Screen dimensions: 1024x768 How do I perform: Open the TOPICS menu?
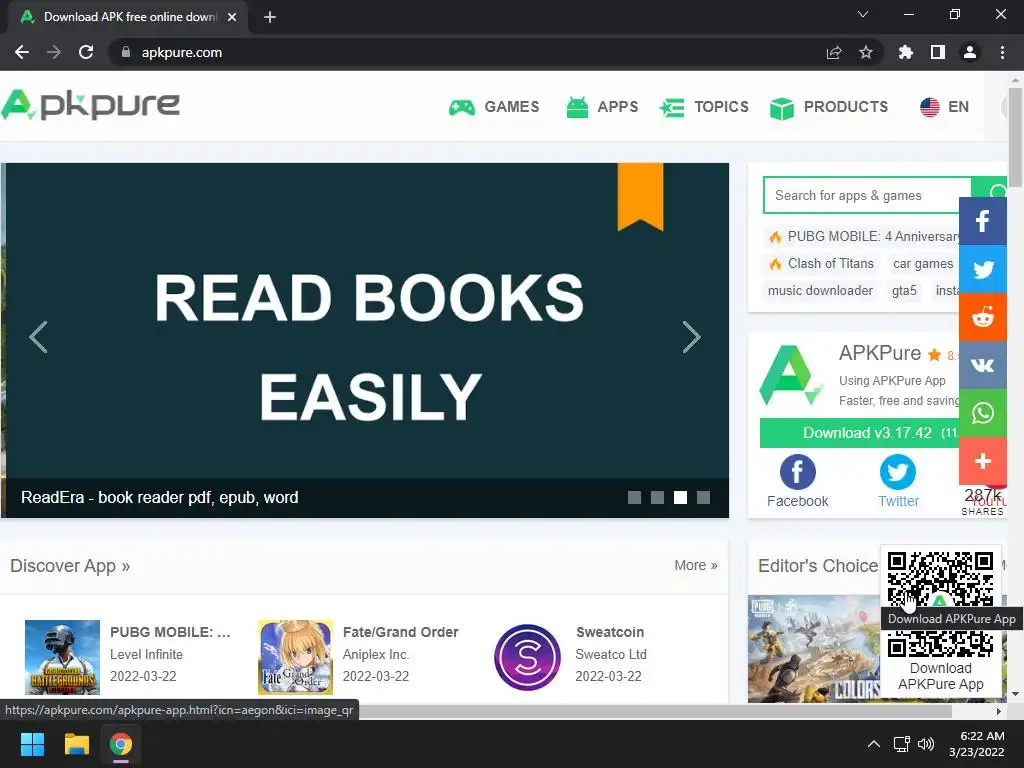[704, 107]
